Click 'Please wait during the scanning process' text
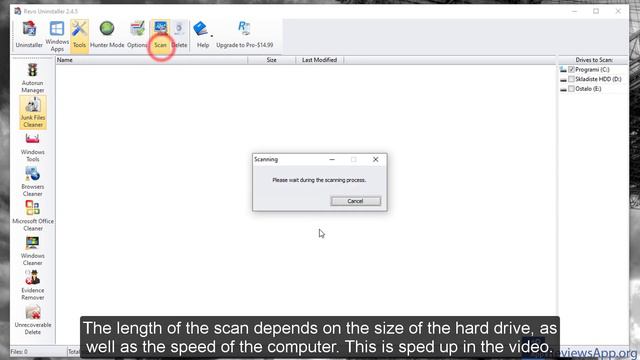Image resolution: width=640 pixels, height=360 pixels. [x=319, y=180]
